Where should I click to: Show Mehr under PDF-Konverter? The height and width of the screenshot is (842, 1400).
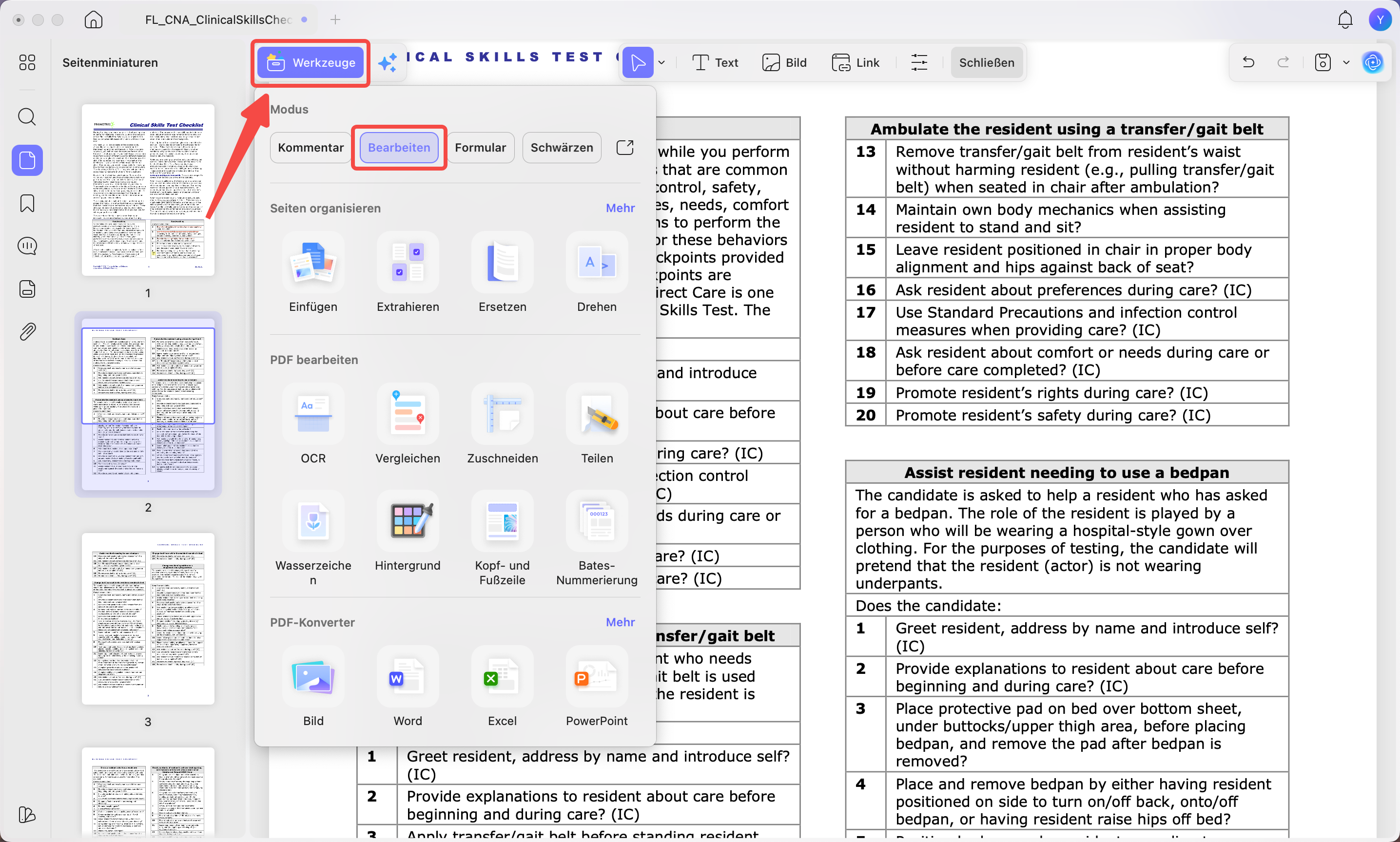coord(620,622)
